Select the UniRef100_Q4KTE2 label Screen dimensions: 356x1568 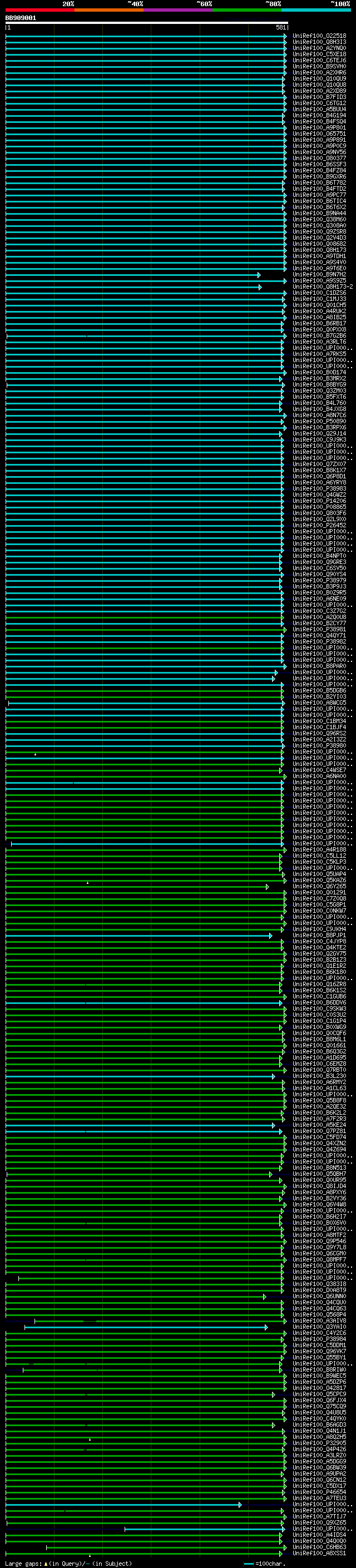click(x=319, y=947)
